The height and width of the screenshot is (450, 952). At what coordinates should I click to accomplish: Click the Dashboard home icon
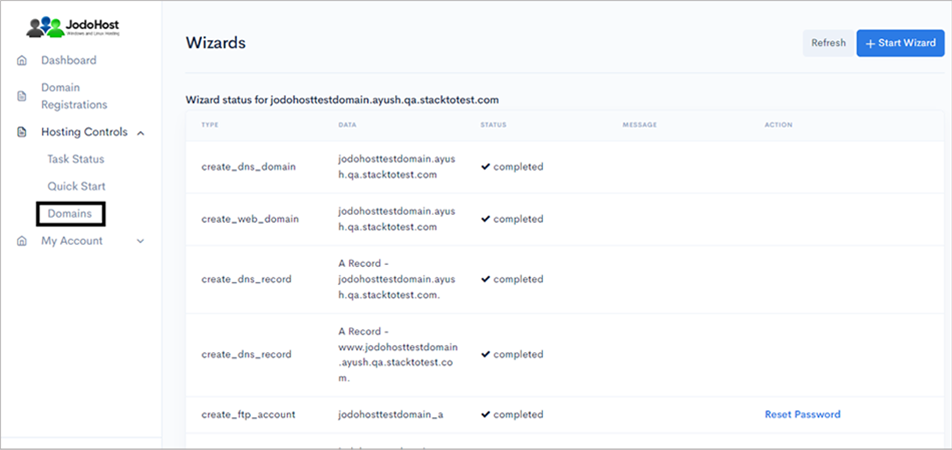[22, 61]
